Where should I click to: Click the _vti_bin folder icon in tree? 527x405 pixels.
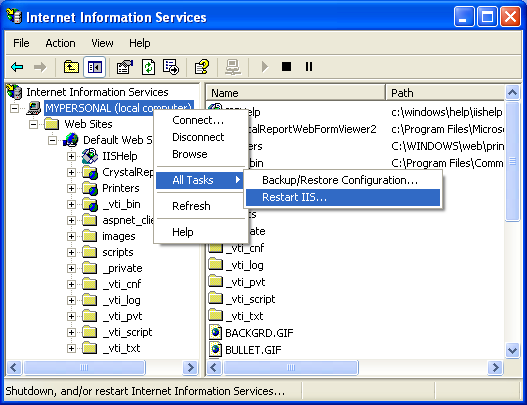point(90,204)
